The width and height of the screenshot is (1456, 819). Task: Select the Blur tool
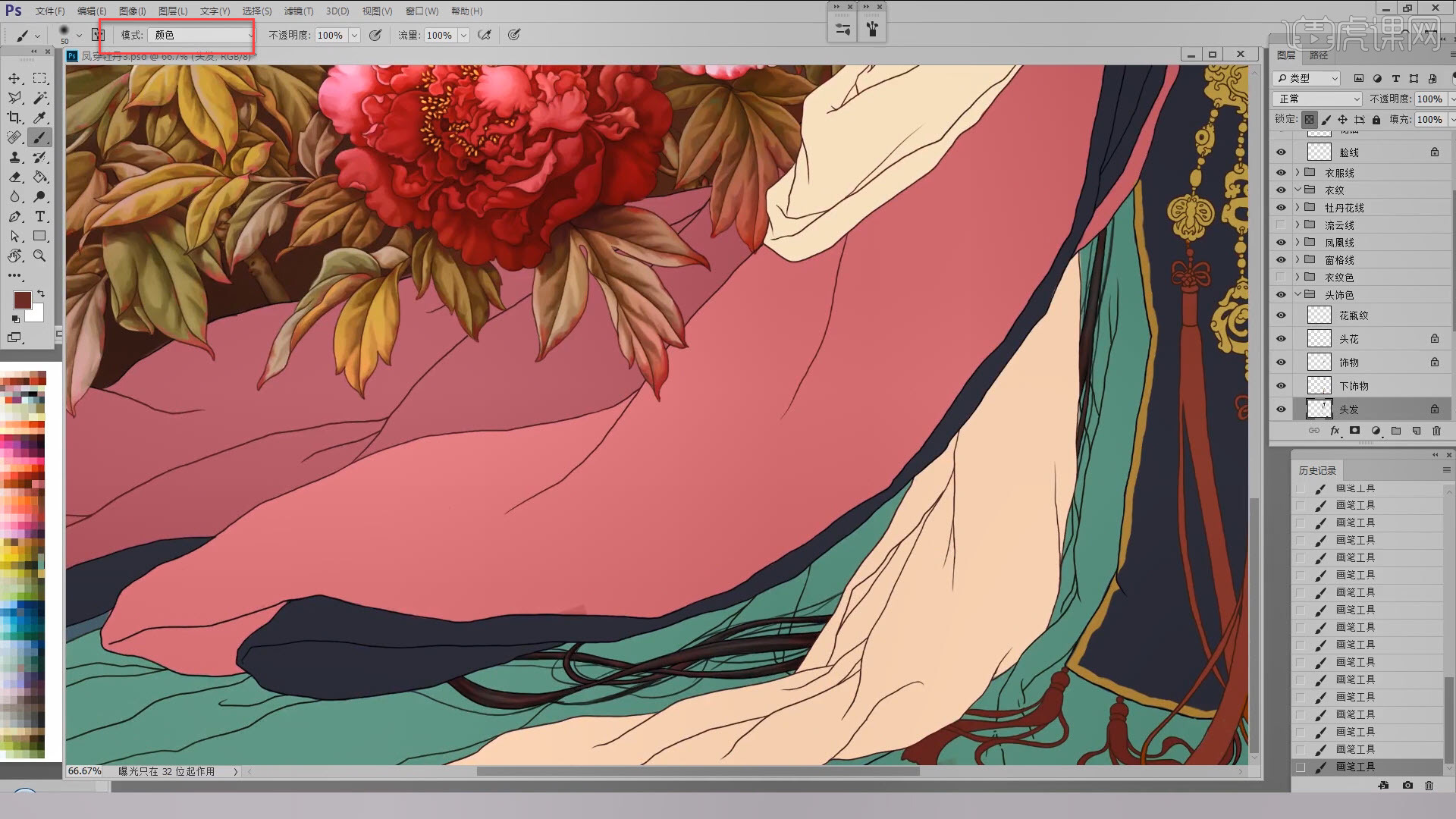(14, 196)
